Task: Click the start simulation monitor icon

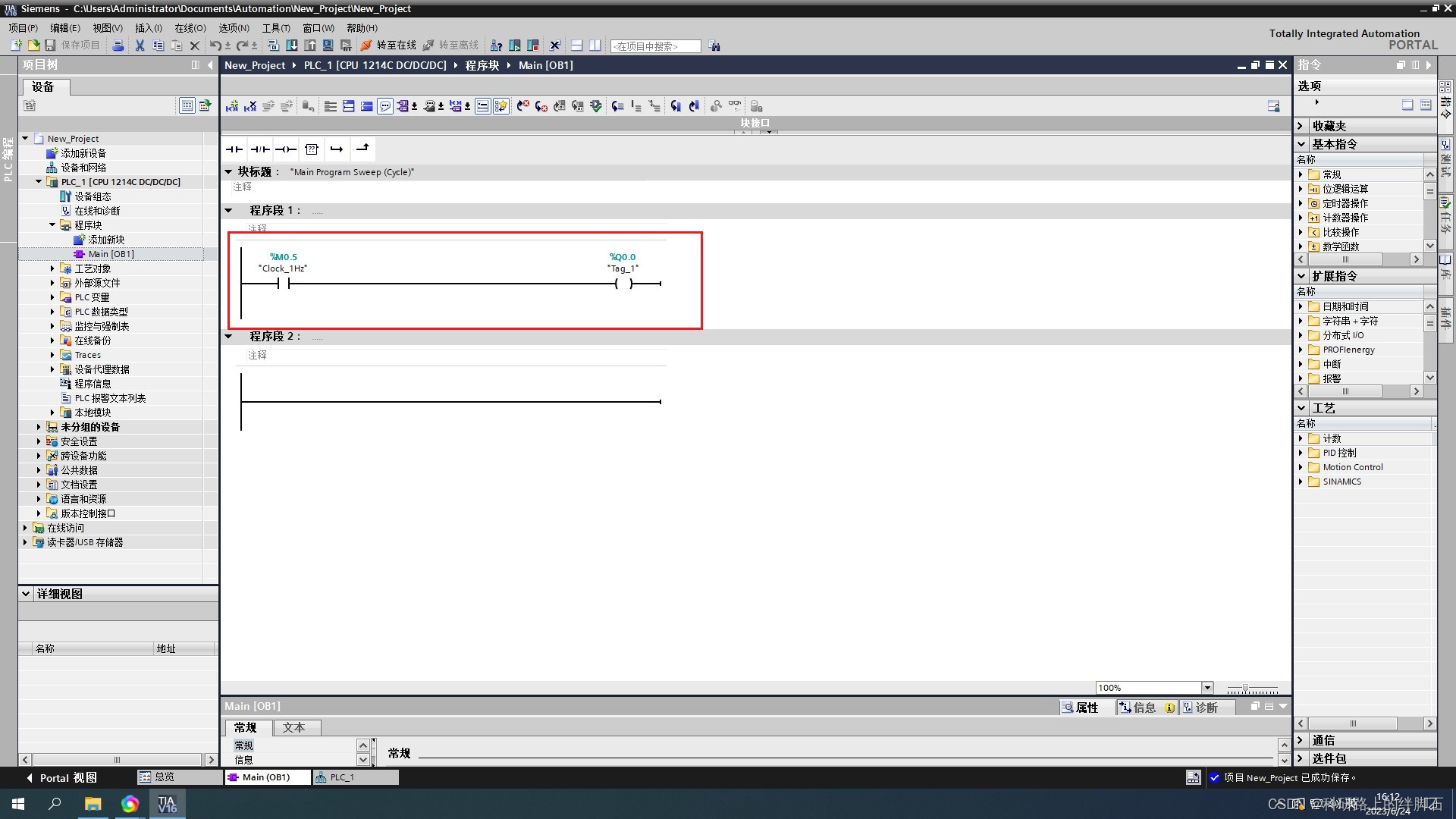Action: coord(328,45)
